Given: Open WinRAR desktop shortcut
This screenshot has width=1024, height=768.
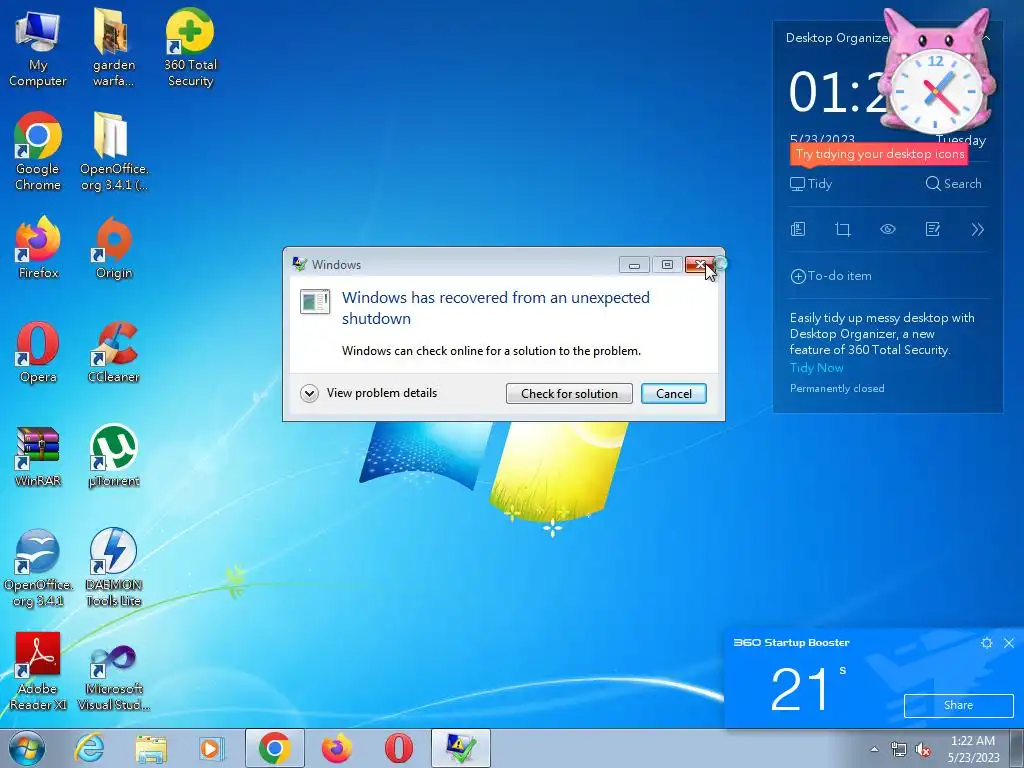Looking at the screenshot, I should (x=38, y=456).
